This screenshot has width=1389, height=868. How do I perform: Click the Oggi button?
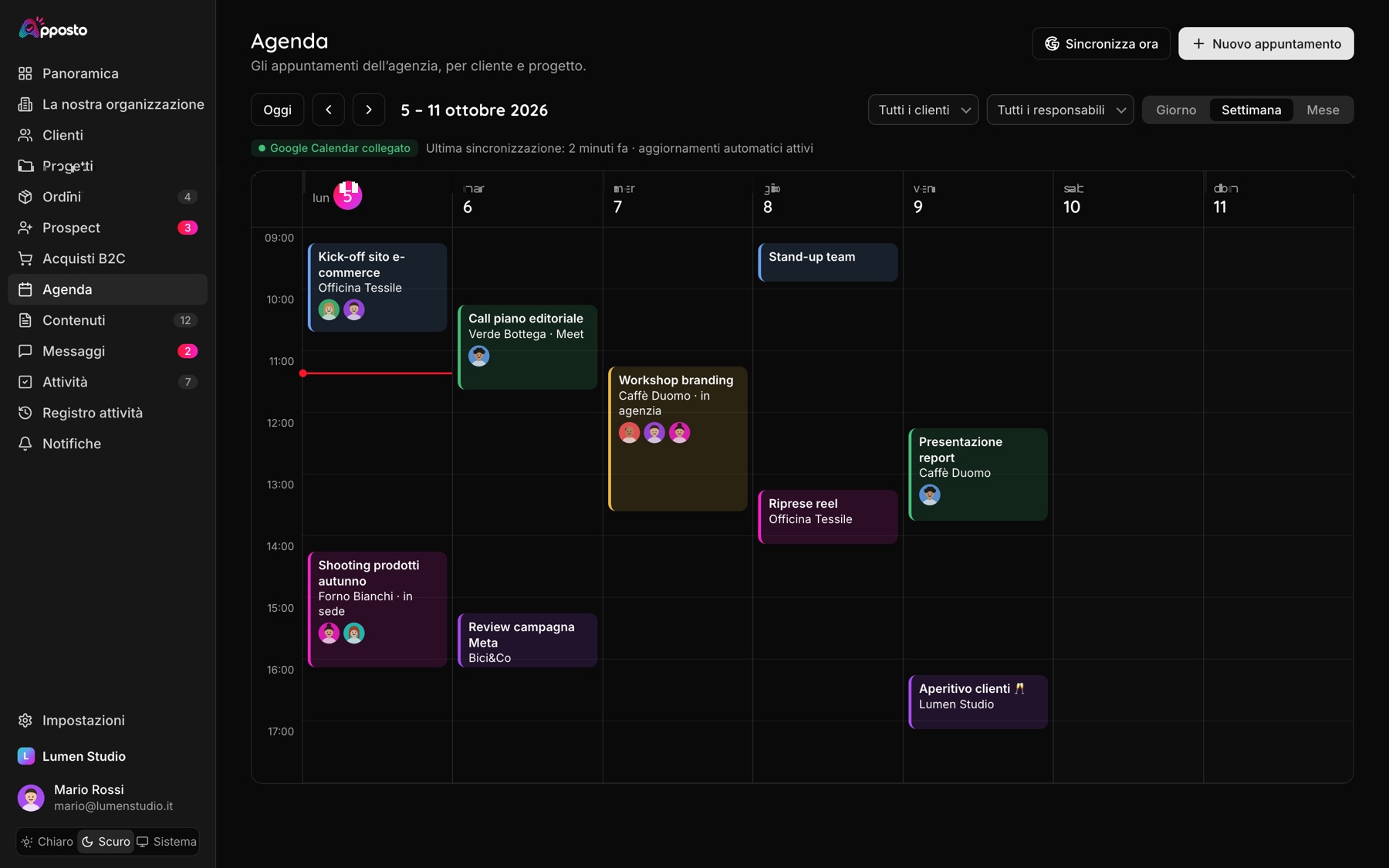point(278,110)
